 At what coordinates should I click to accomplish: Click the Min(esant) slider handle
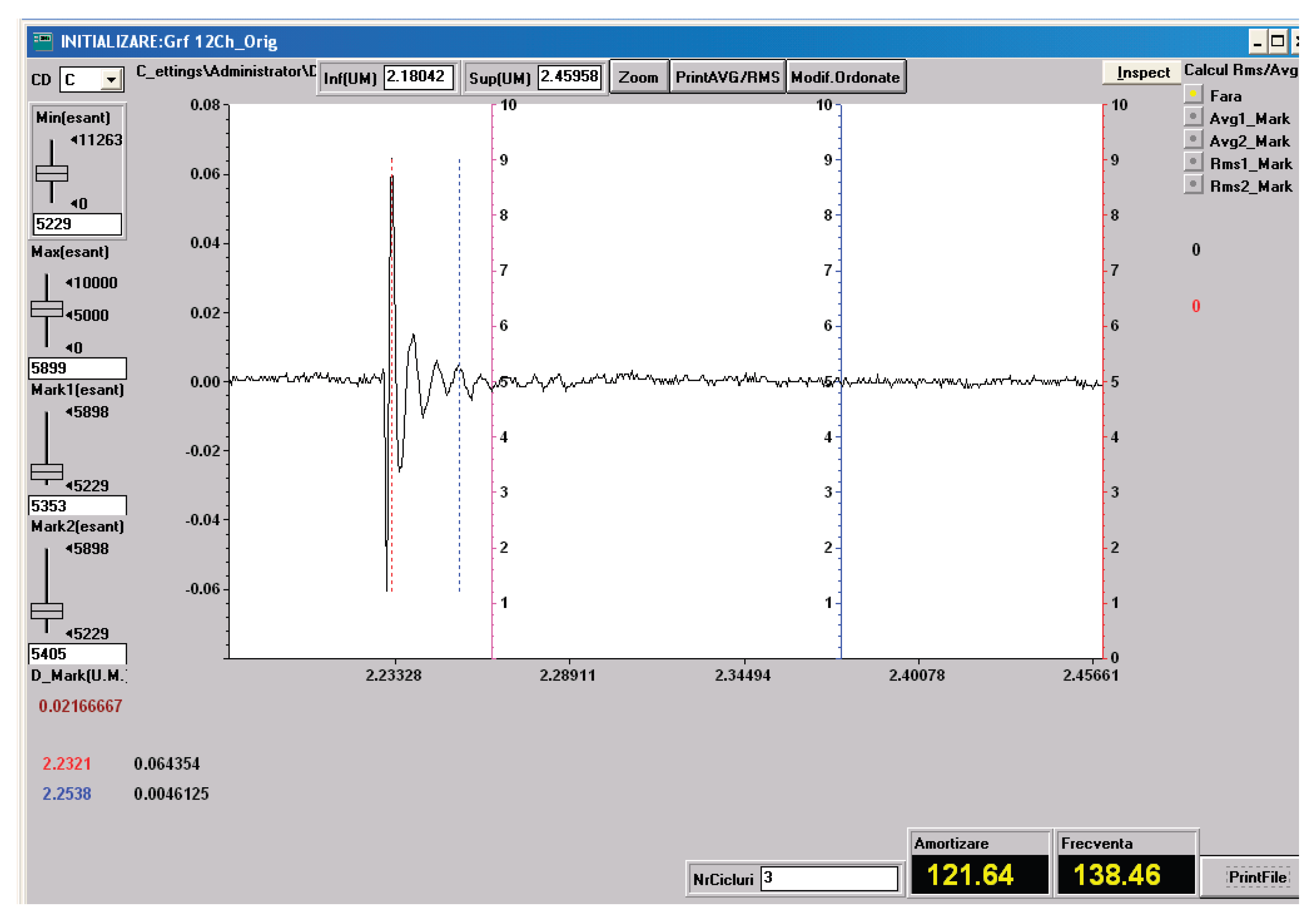click(x=52, y=173)
